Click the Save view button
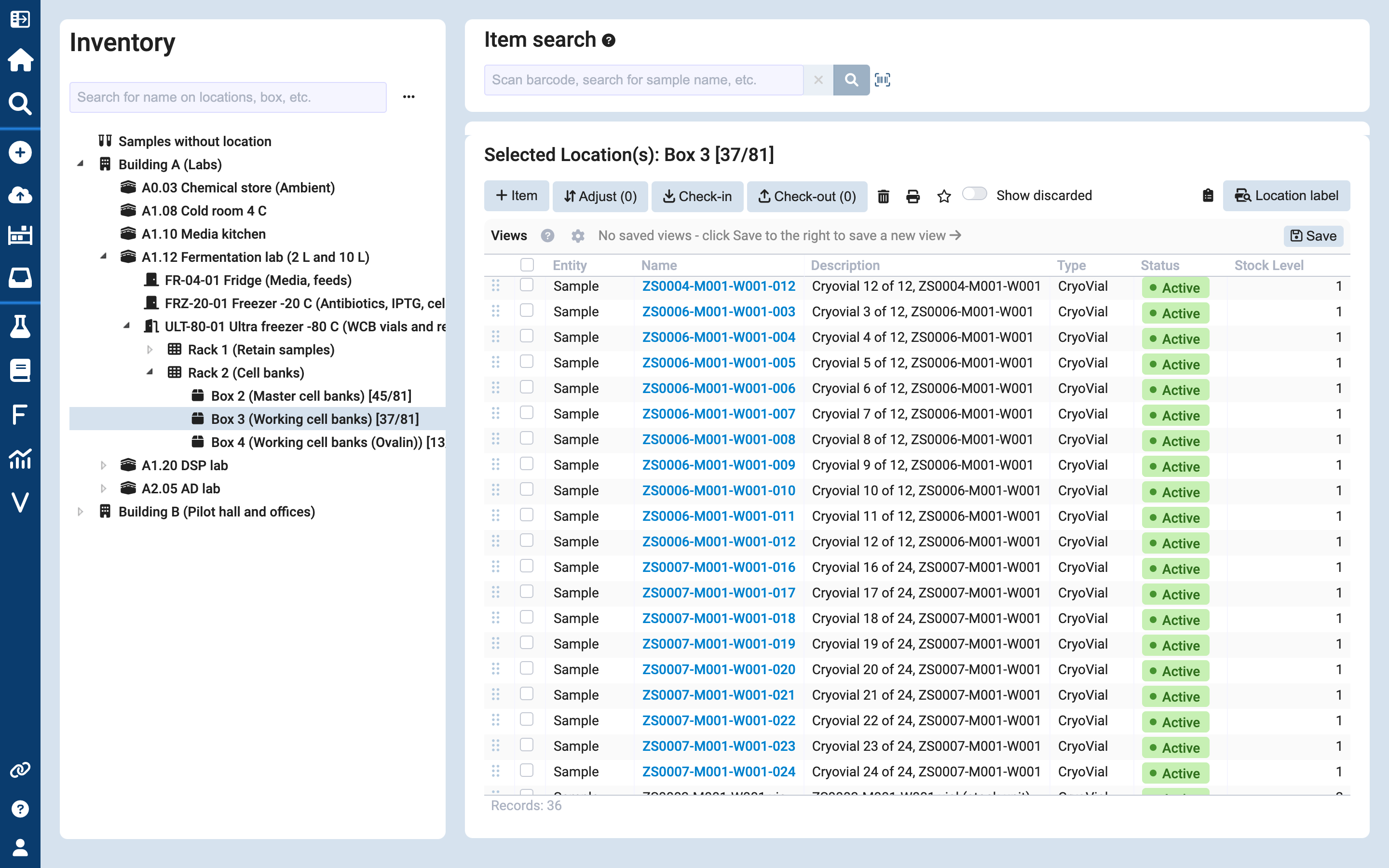The height and width of the screenshot is (868, 1389). [x=1313, y=236]
